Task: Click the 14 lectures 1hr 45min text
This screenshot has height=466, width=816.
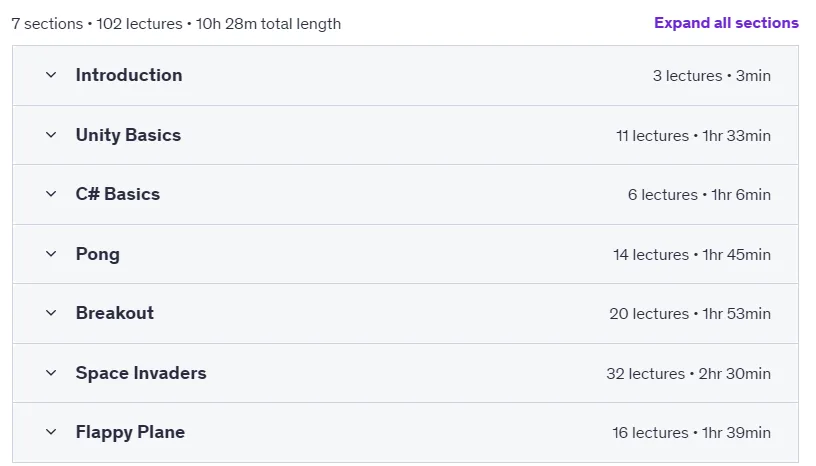Action: point(692,255)
